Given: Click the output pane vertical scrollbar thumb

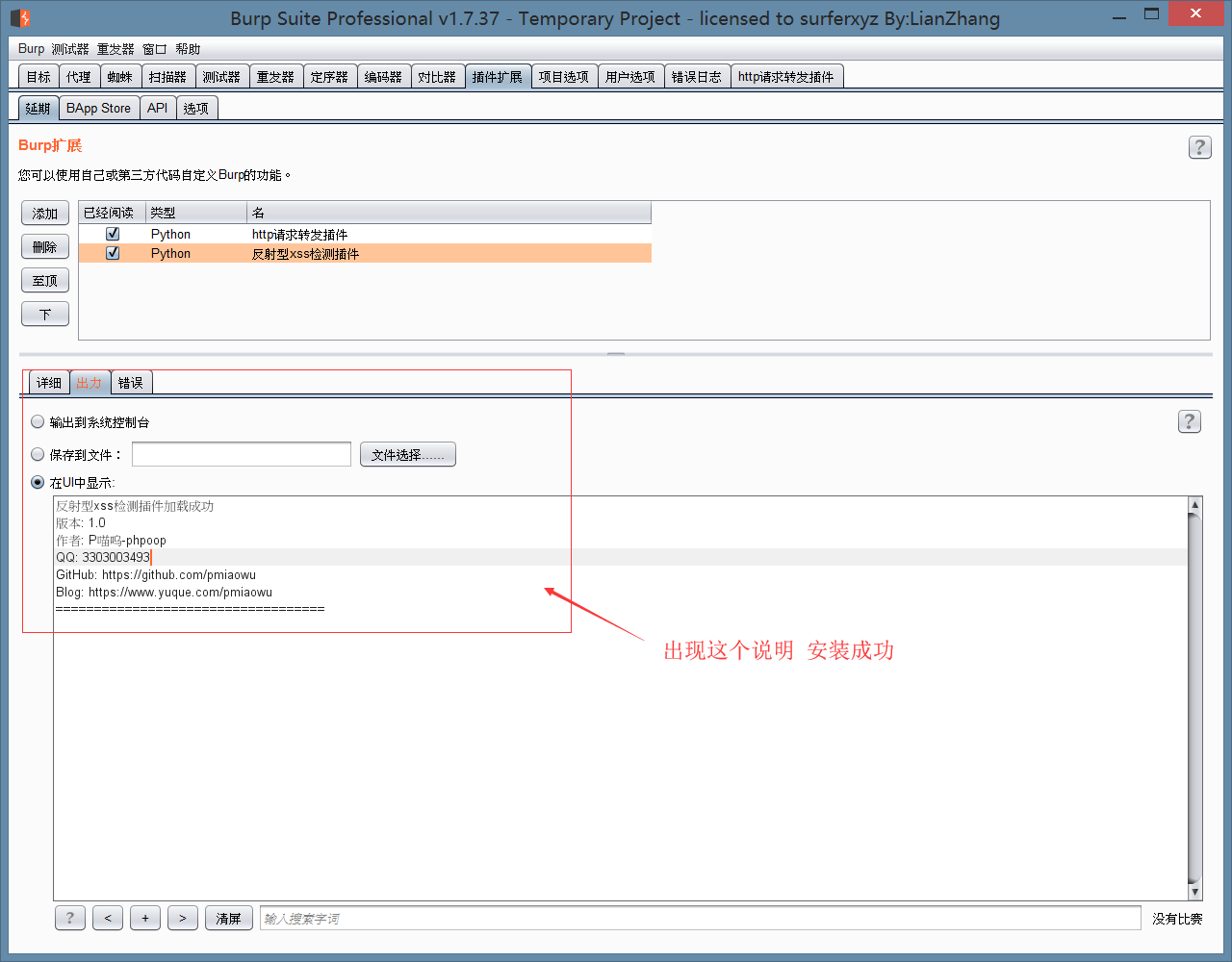Looking at the screenshot, I should [x=1194, y=698].
